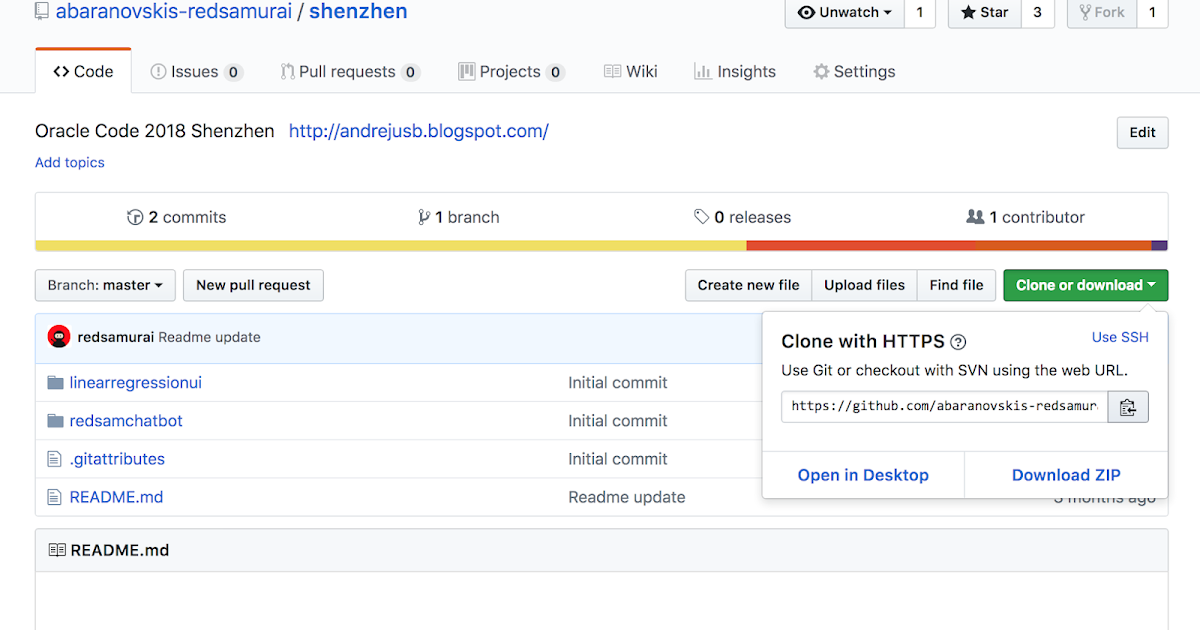Unwatch this repository
The image size is (1200, 630).
tap(841, 13)
